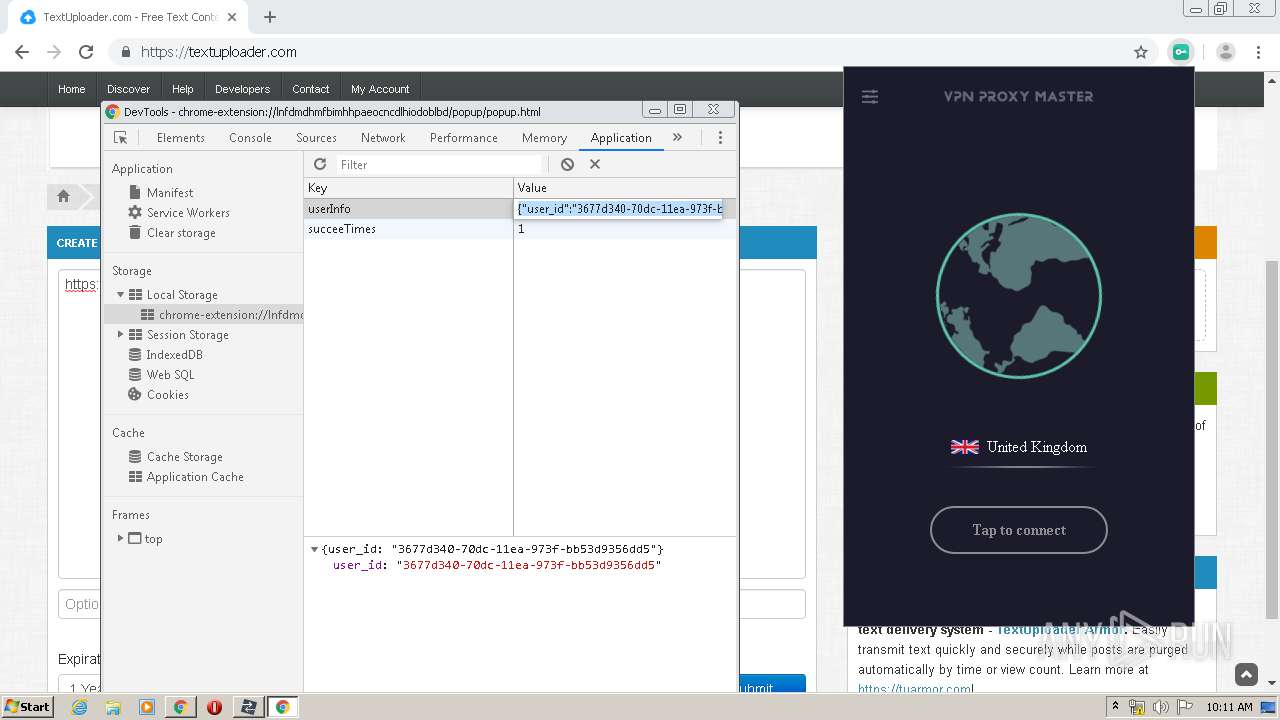Switch to the Performance tab
The width and height of the screenshot is (1280, 720).
(x=464, y=138)
